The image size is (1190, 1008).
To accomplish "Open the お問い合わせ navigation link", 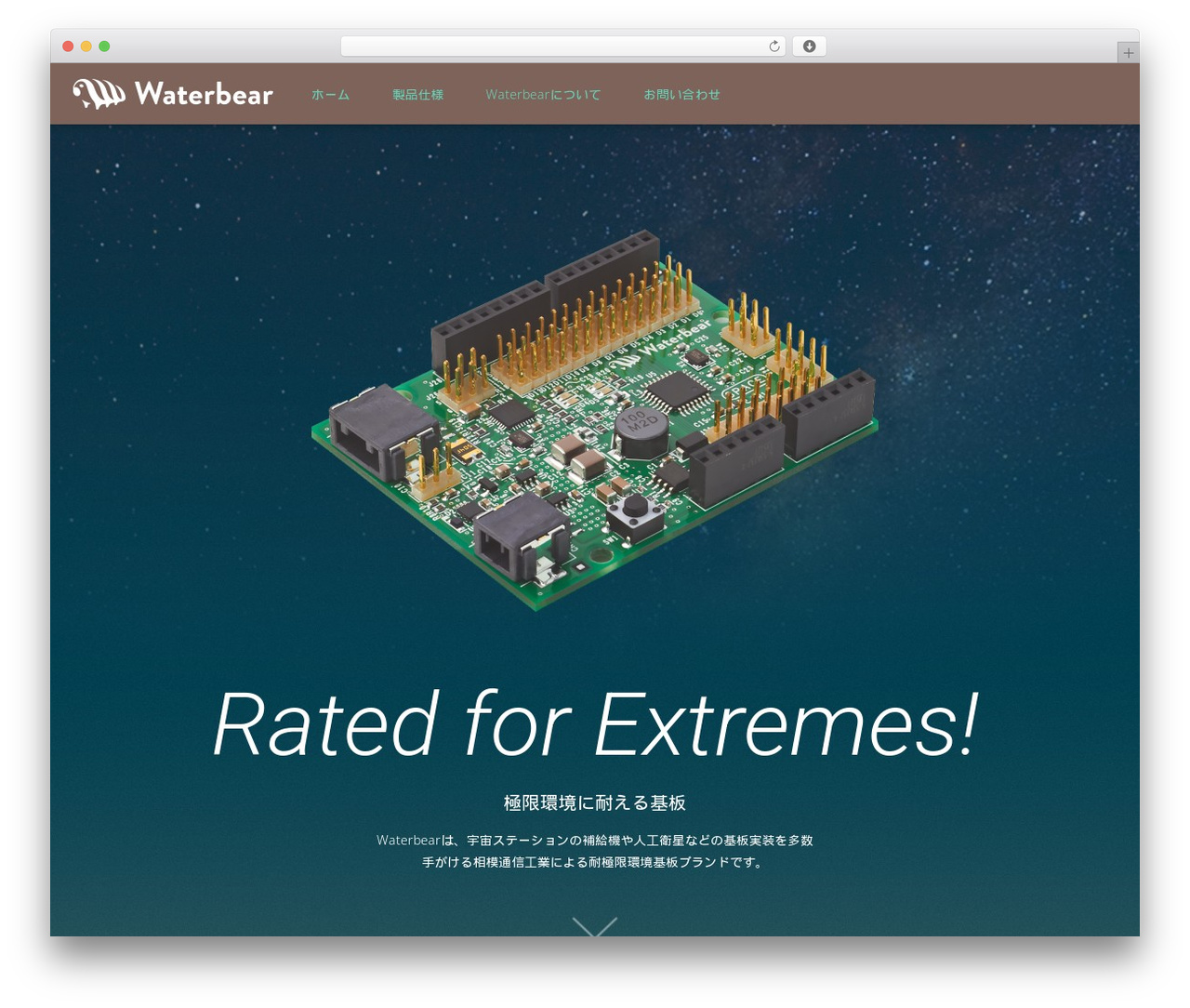I will (x=681, y=95).
